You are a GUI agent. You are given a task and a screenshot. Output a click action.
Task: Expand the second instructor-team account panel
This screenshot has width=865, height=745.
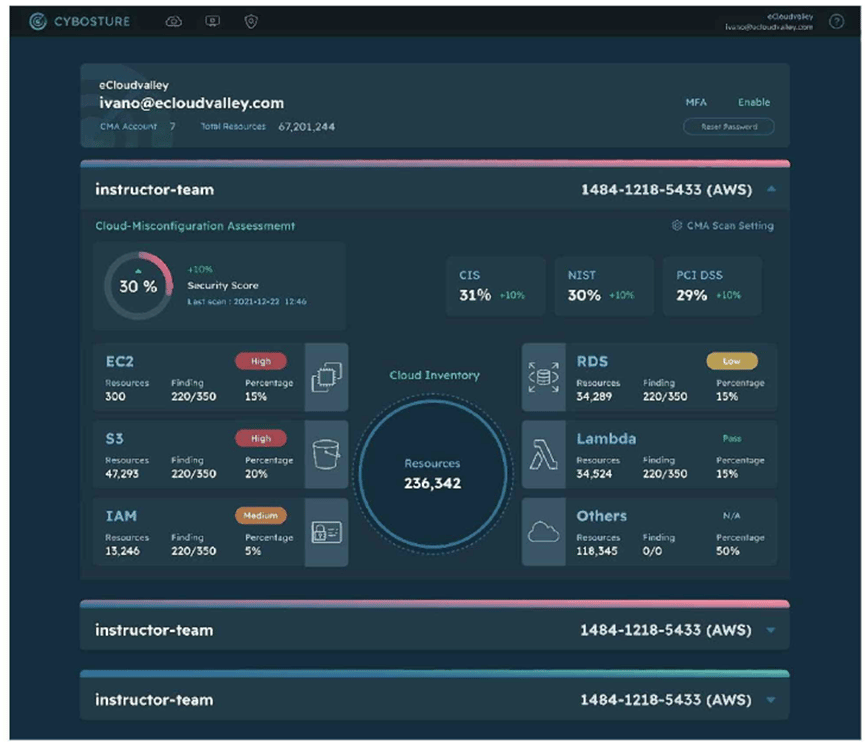point(770,631)
